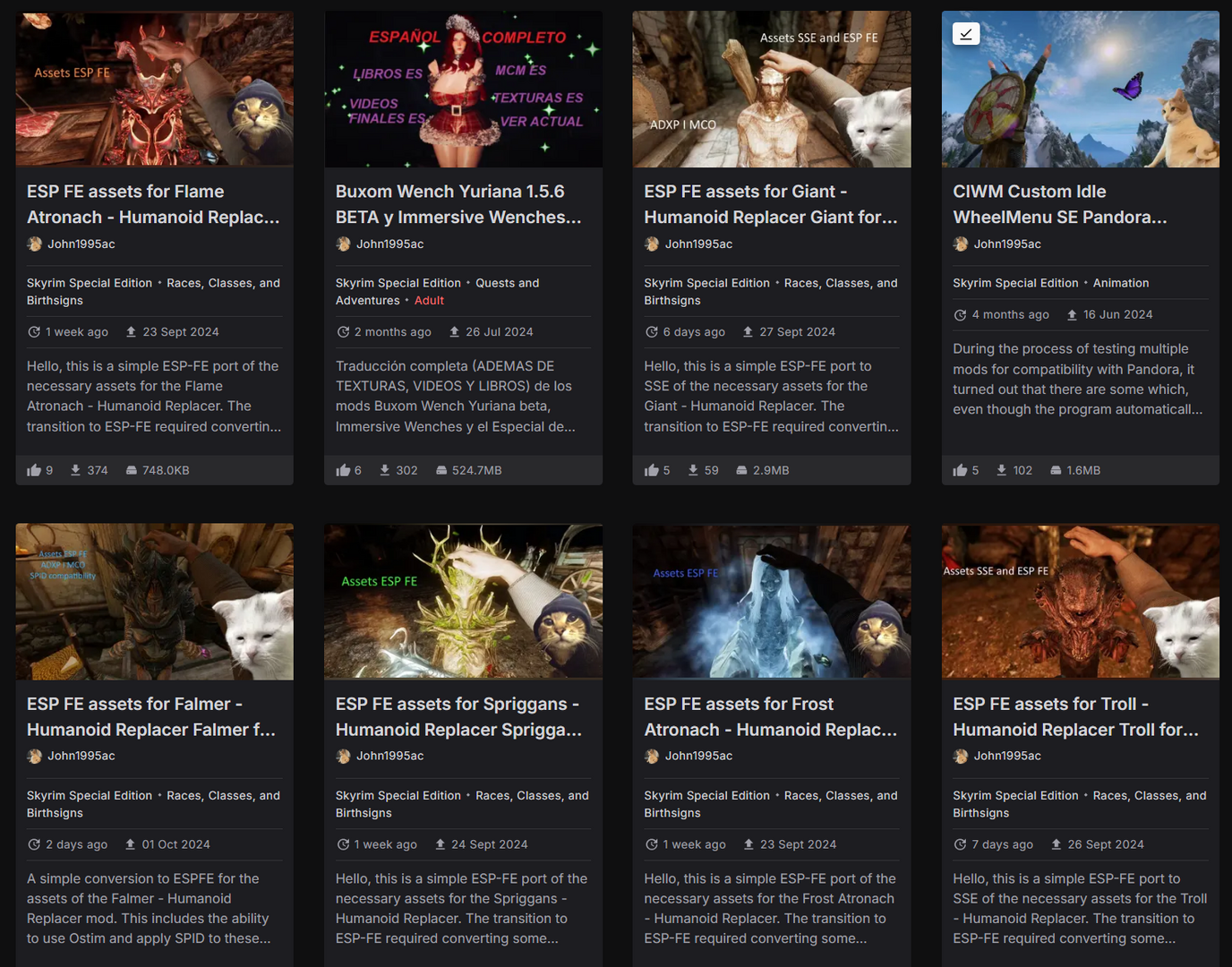Click the download icon beside 302
Screen dimensions: 1232x967
click(385, 470)
